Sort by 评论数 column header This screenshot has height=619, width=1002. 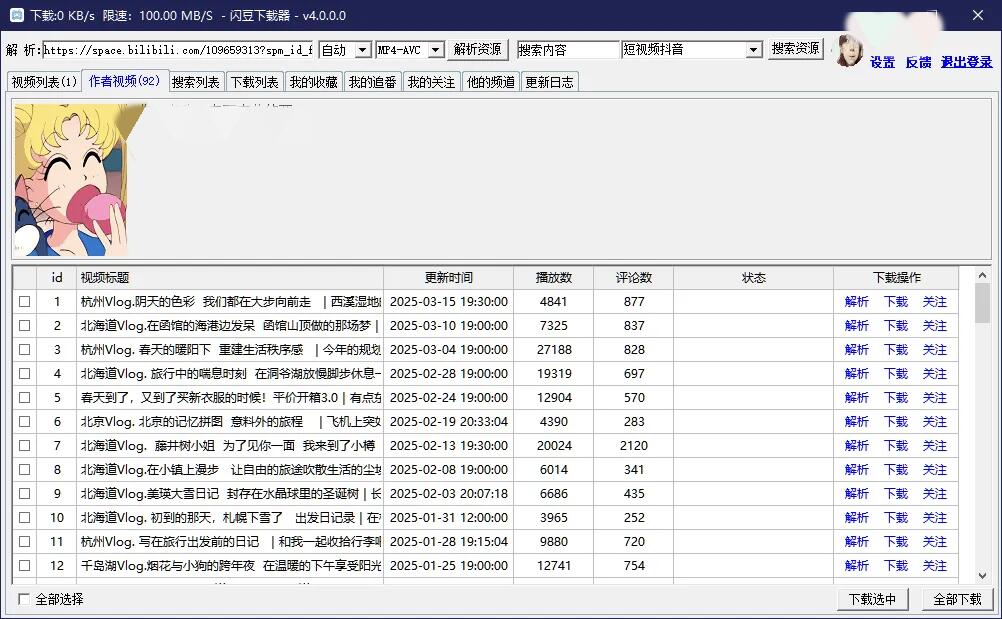point(633,277)
